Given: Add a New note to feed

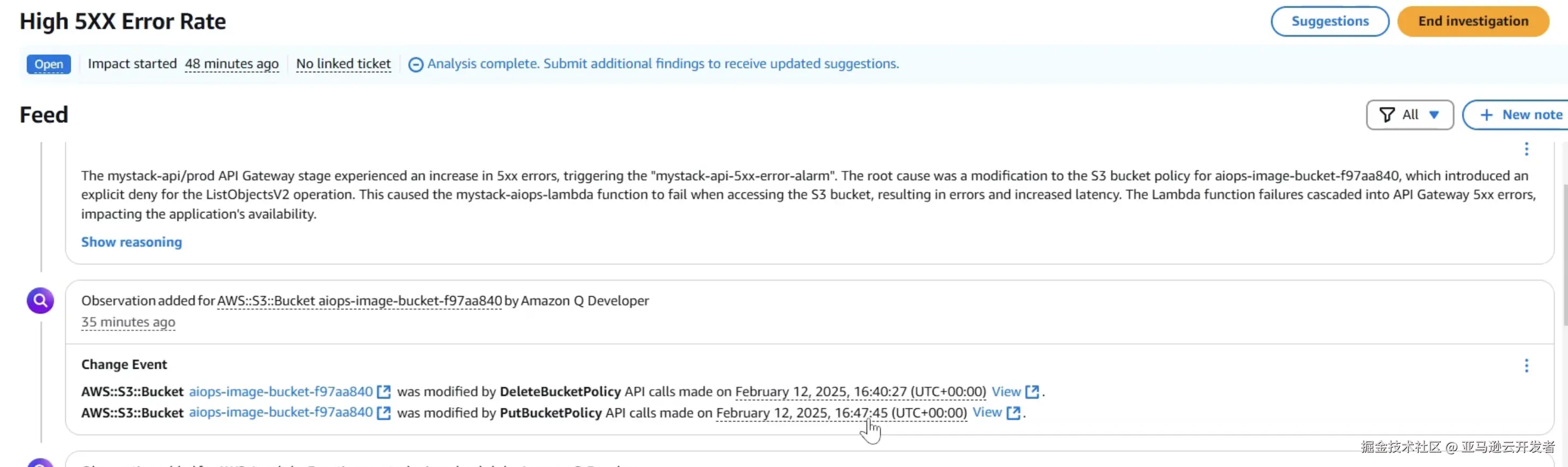Looking at the screenshot, I should point(1522,115).
